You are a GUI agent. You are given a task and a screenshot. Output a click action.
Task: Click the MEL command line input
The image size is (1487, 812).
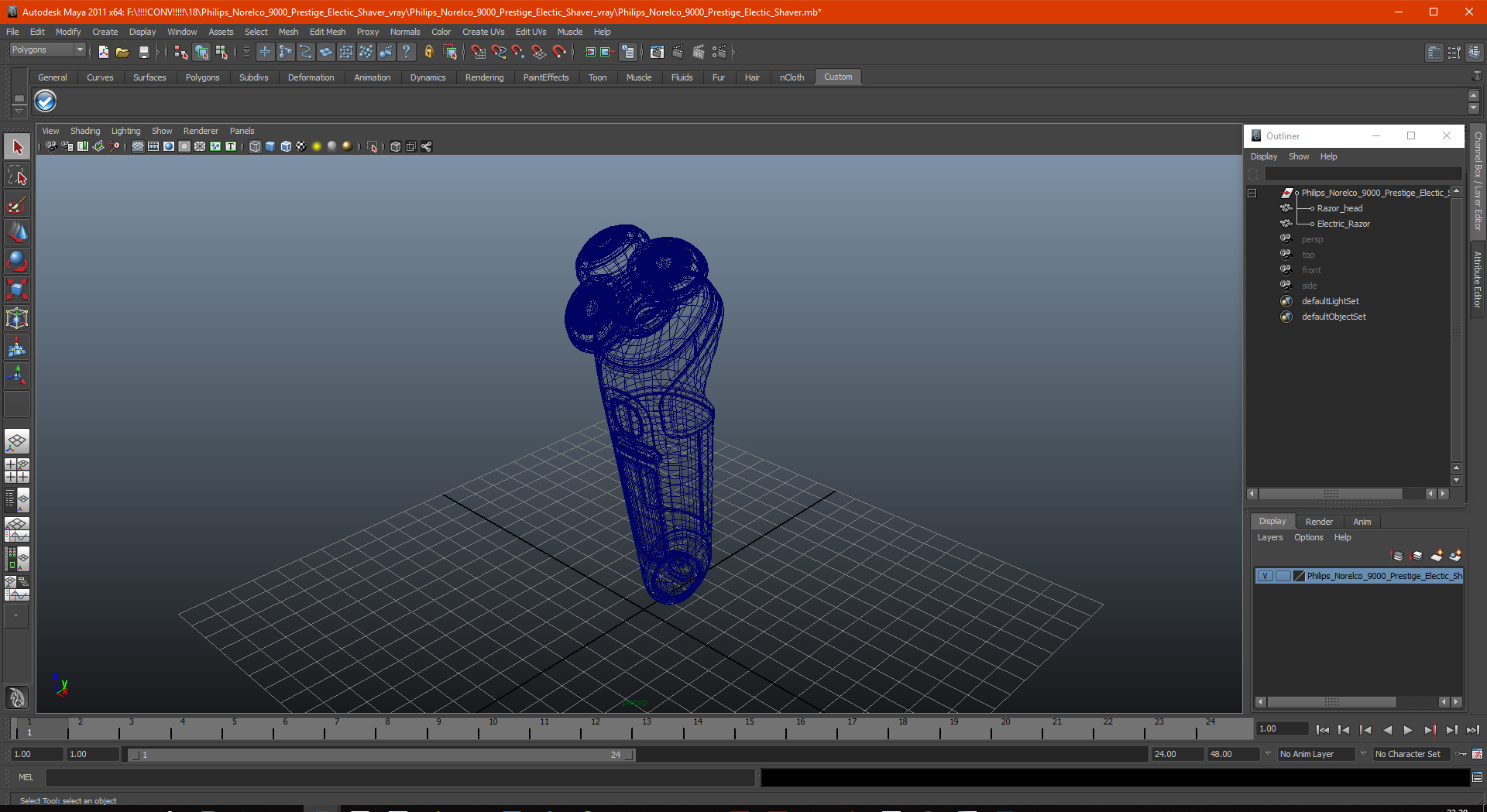click(x=400, y=777)
